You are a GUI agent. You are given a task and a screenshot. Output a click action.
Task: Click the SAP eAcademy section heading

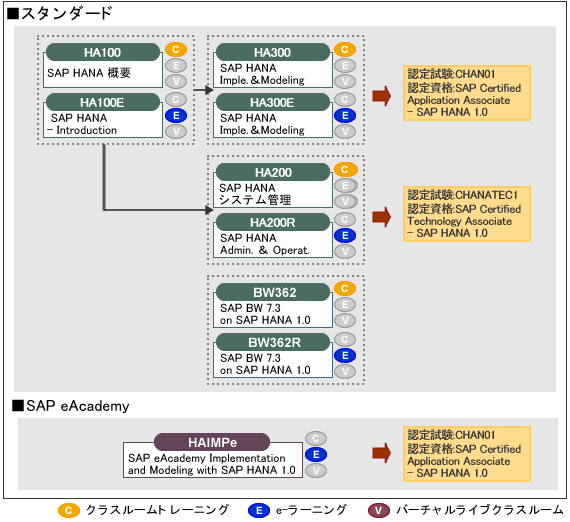[x=71, y=406]
